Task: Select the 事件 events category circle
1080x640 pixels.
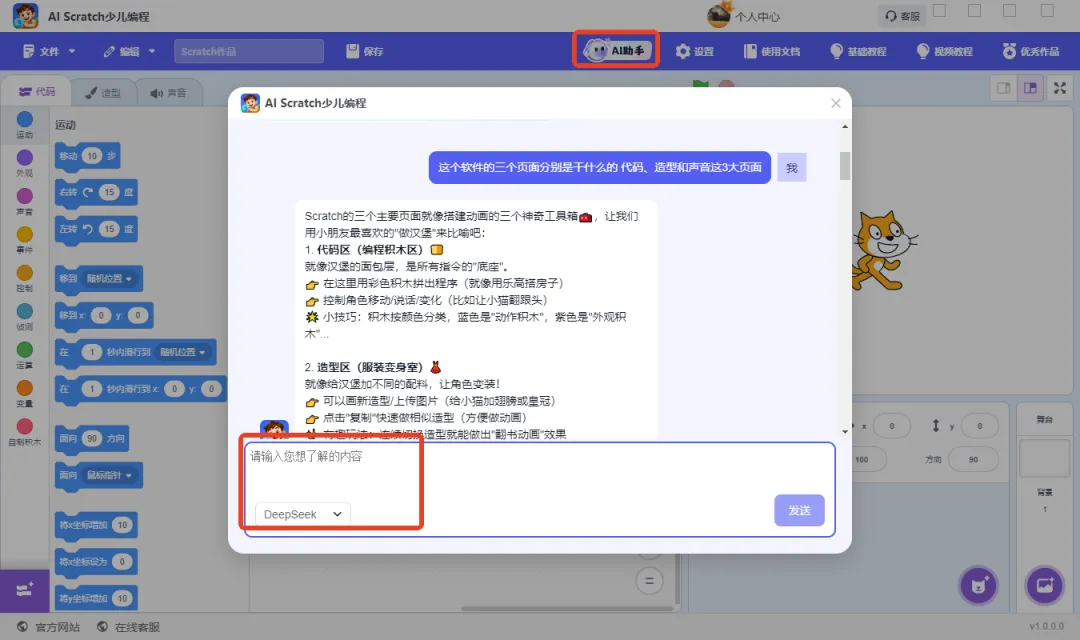Action: (x=25, y=235)
